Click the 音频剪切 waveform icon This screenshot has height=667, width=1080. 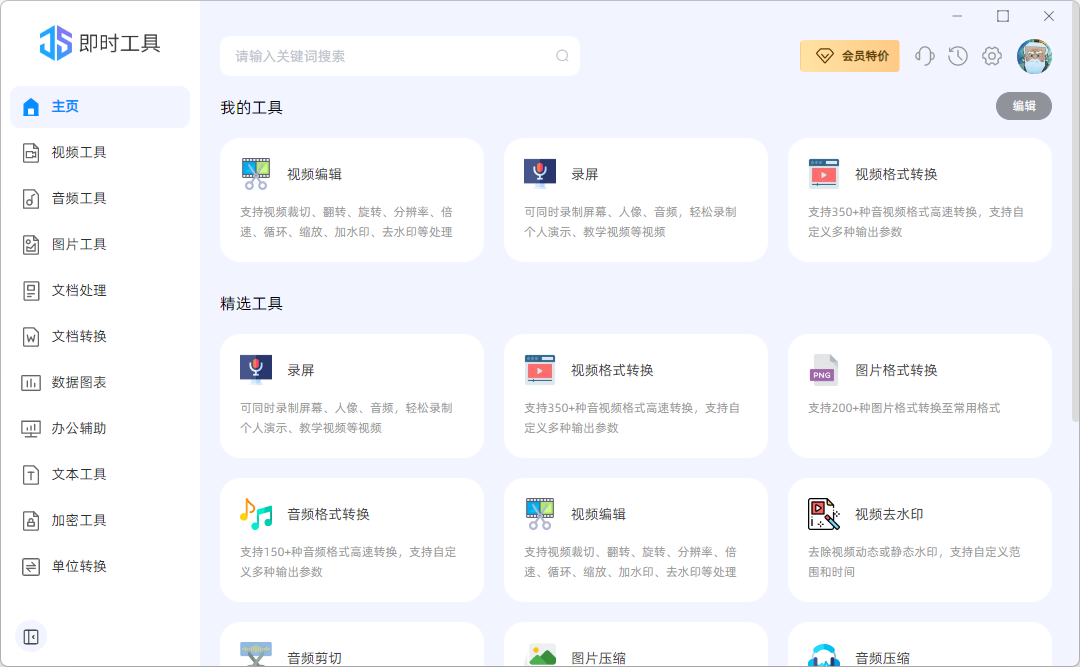(256, 654)
